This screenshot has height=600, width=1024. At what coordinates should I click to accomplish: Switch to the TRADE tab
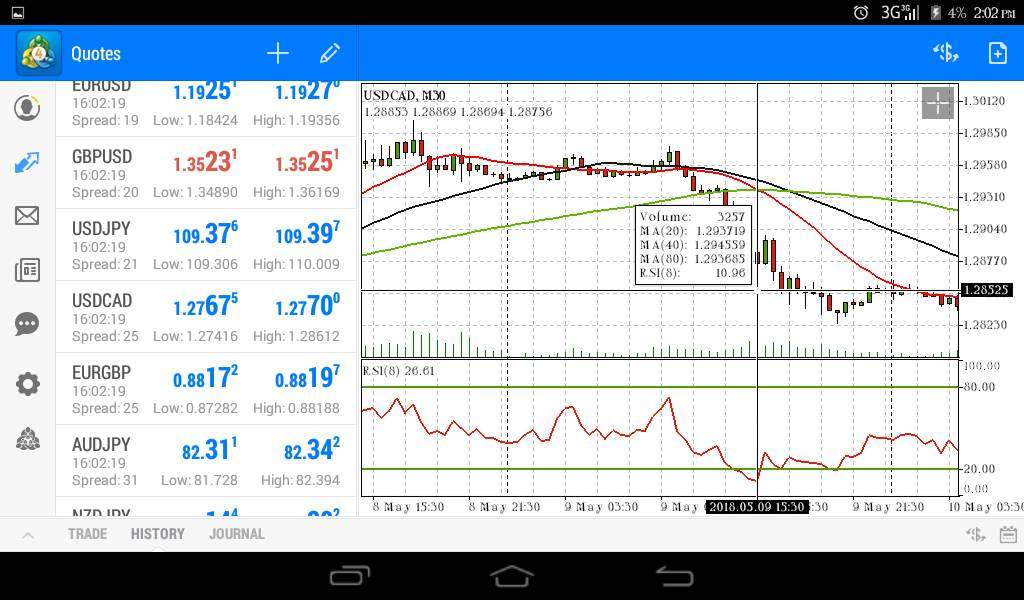coord(88,534)
